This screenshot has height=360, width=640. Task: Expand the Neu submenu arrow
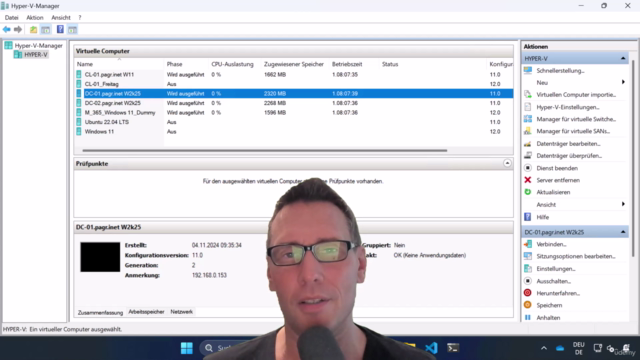coord(623,82)
